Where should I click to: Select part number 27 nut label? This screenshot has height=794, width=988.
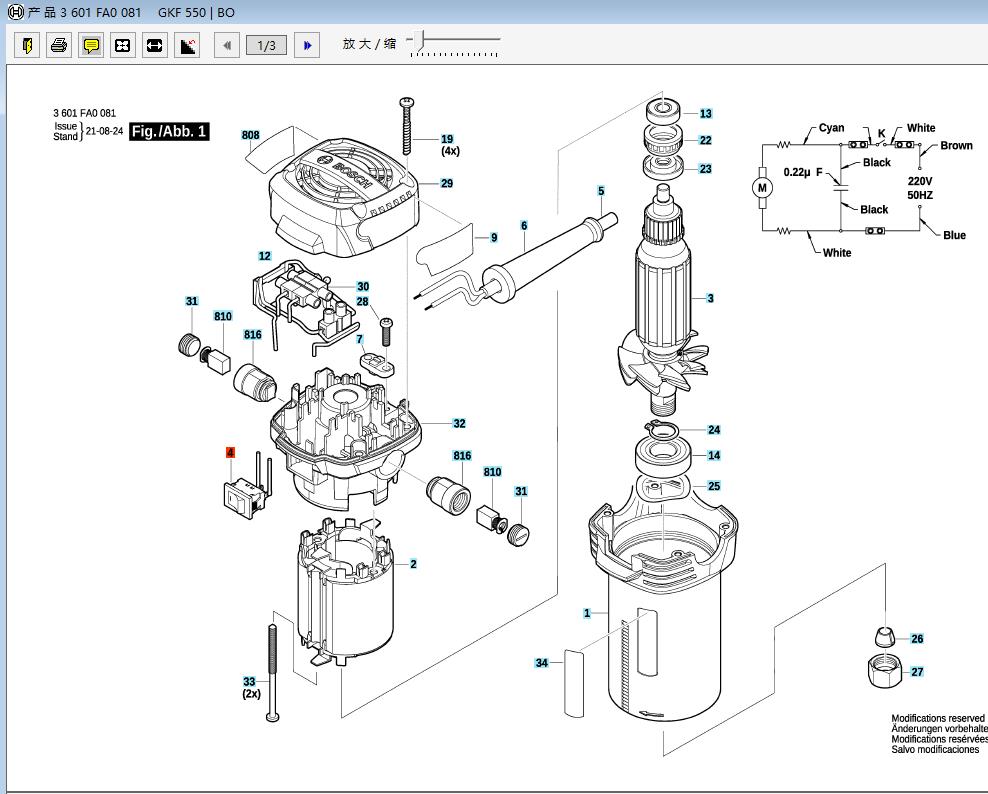click(x=917, y=672)
